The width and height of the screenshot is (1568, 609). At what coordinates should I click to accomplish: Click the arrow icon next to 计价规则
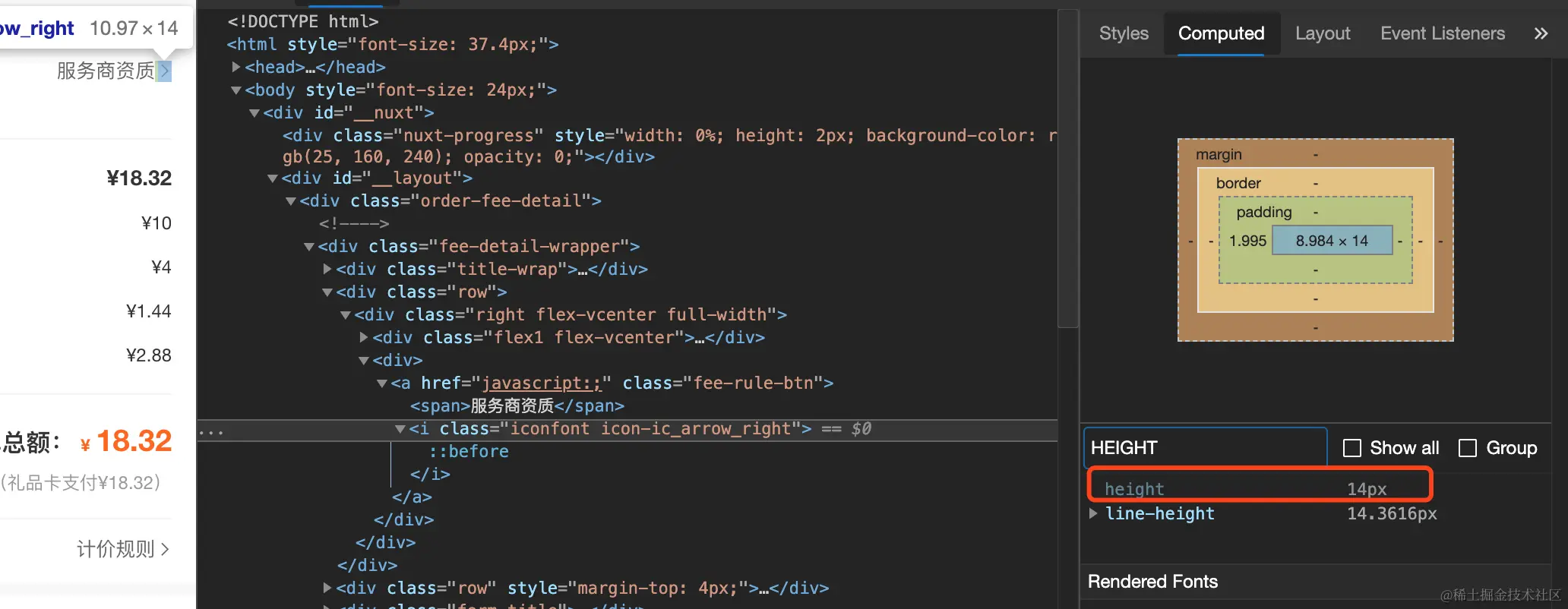tap(165, 549)
